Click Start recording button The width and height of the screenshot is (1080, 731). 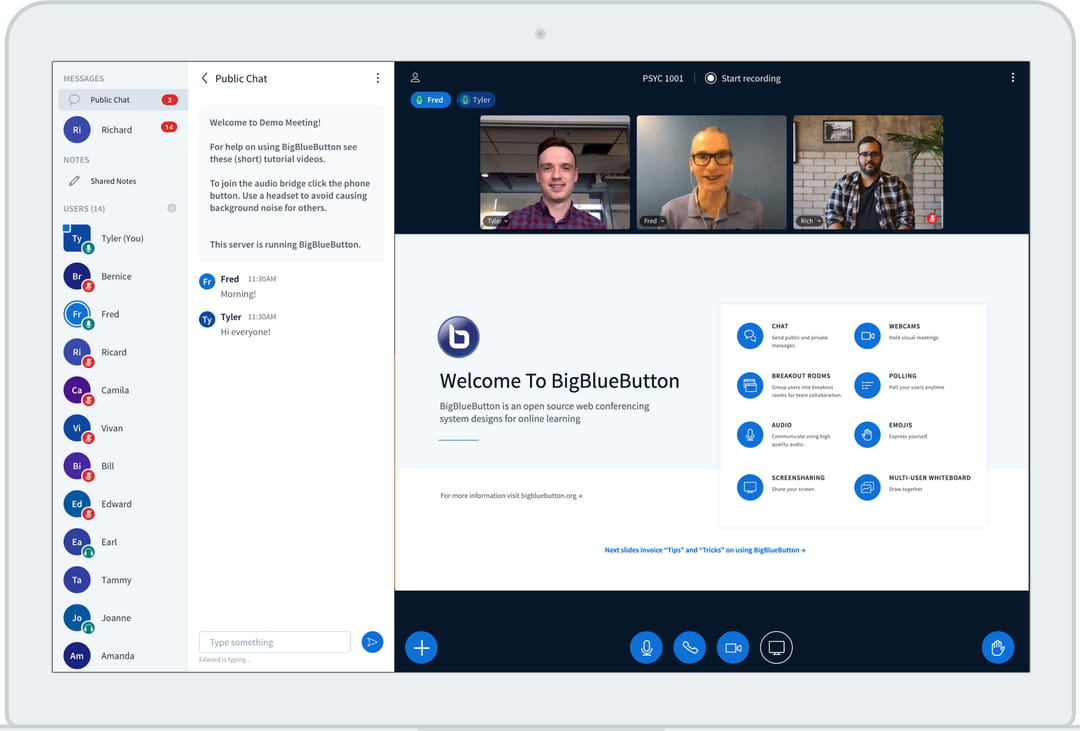click(743, 79)
